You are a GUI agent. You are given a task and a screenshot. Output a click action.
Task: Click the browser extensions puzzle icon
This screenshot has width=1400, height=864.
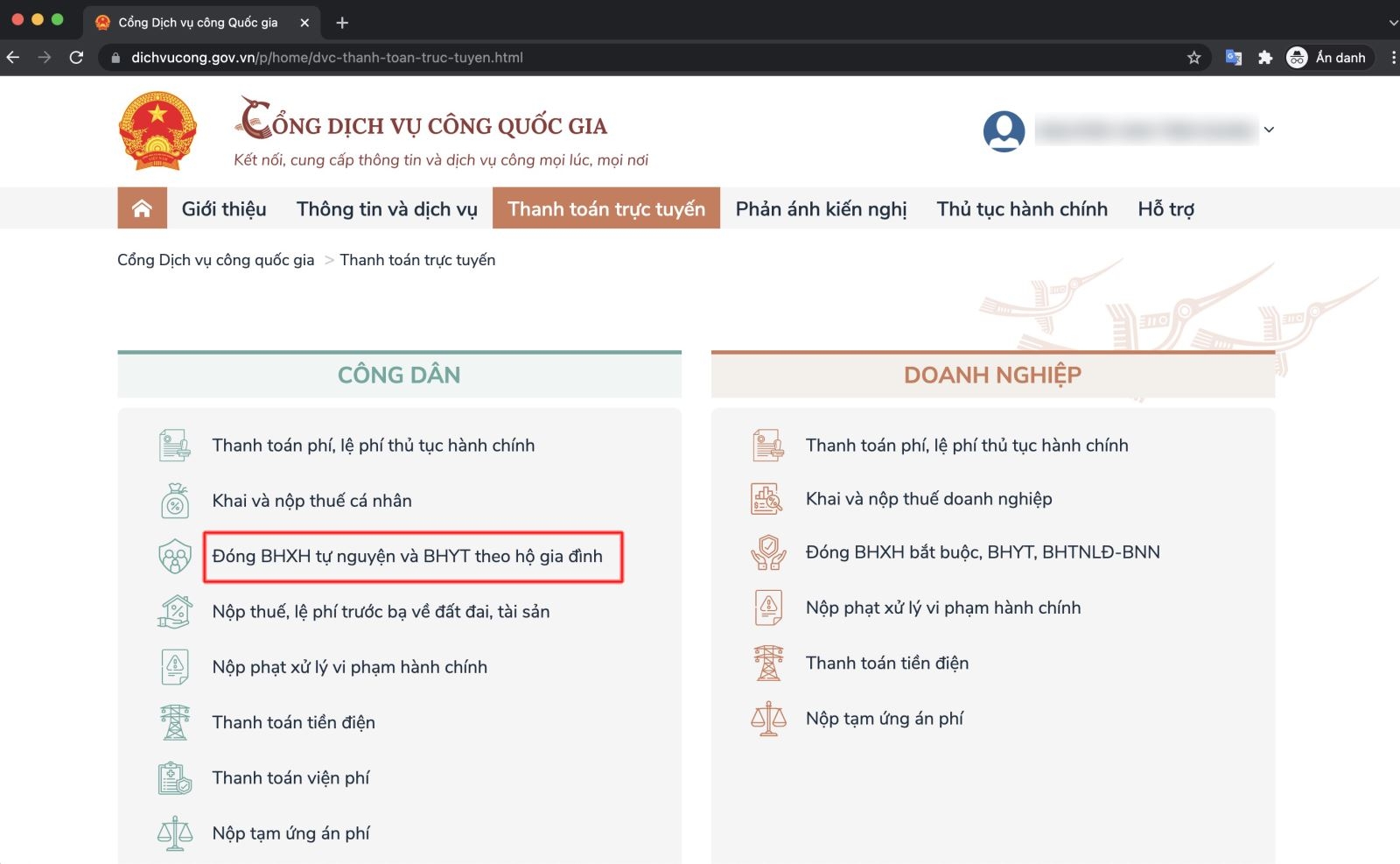[1265, 57]
